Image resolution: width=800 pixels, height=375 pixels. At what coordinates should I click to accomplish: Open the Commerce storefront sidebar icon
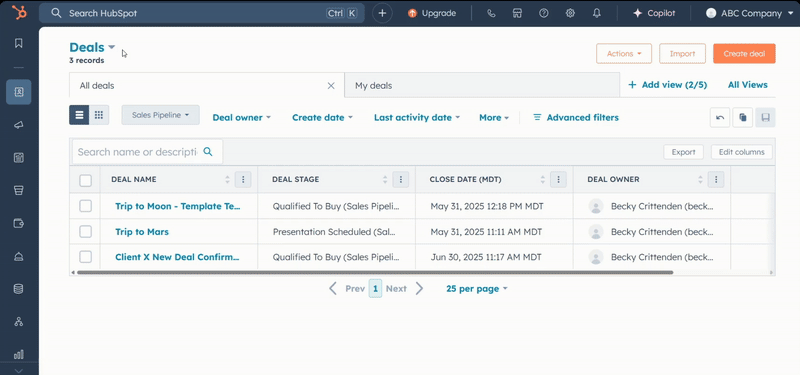(19, 190)
